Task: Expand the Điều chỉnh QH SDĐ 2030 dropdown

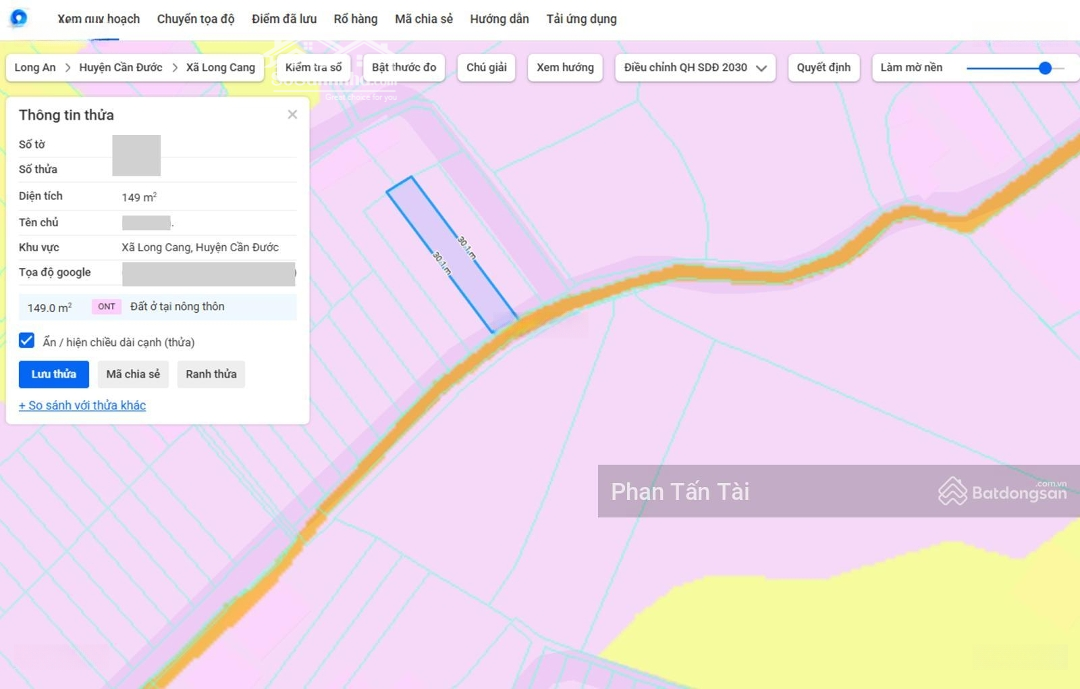Action: point(695,68)
